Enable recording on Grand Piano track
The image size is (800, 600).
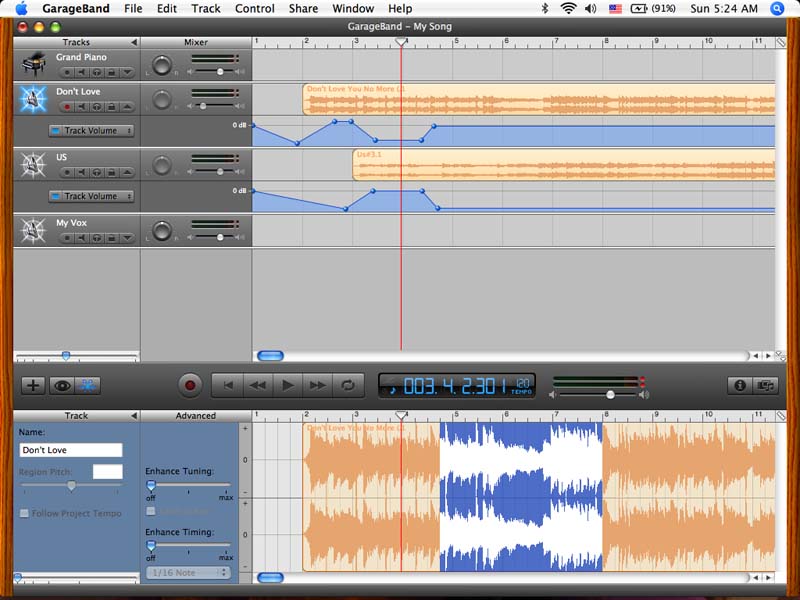pos(67,72)
